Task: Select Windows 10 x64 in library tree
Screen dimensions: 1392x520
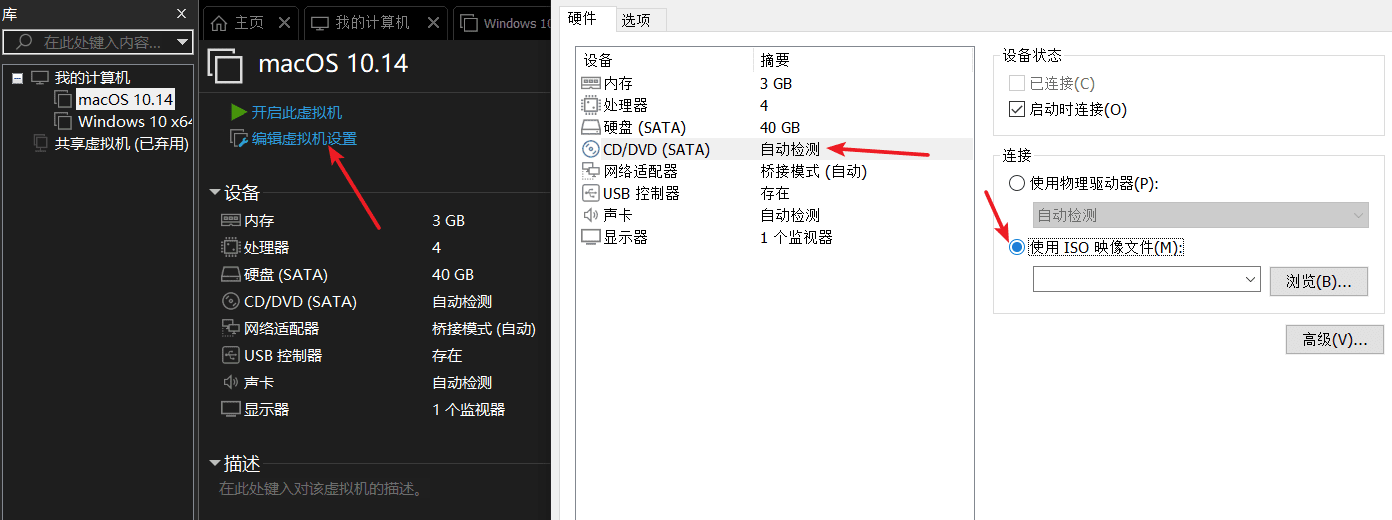Action: (135, 122)
